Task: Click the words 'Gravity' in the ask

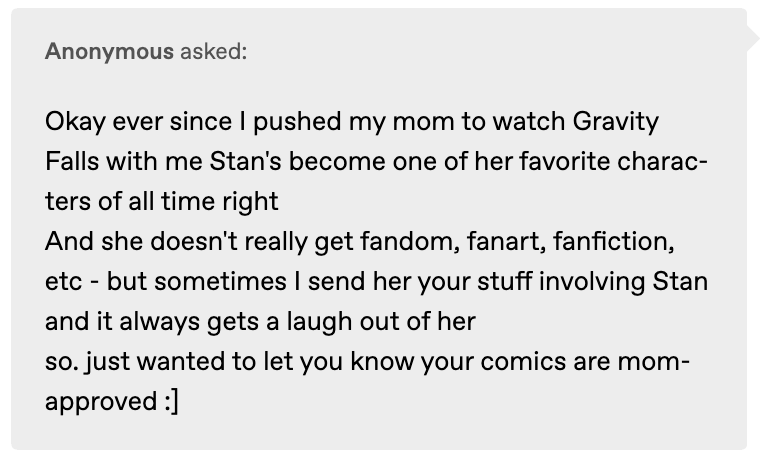Action: point(616,122)
